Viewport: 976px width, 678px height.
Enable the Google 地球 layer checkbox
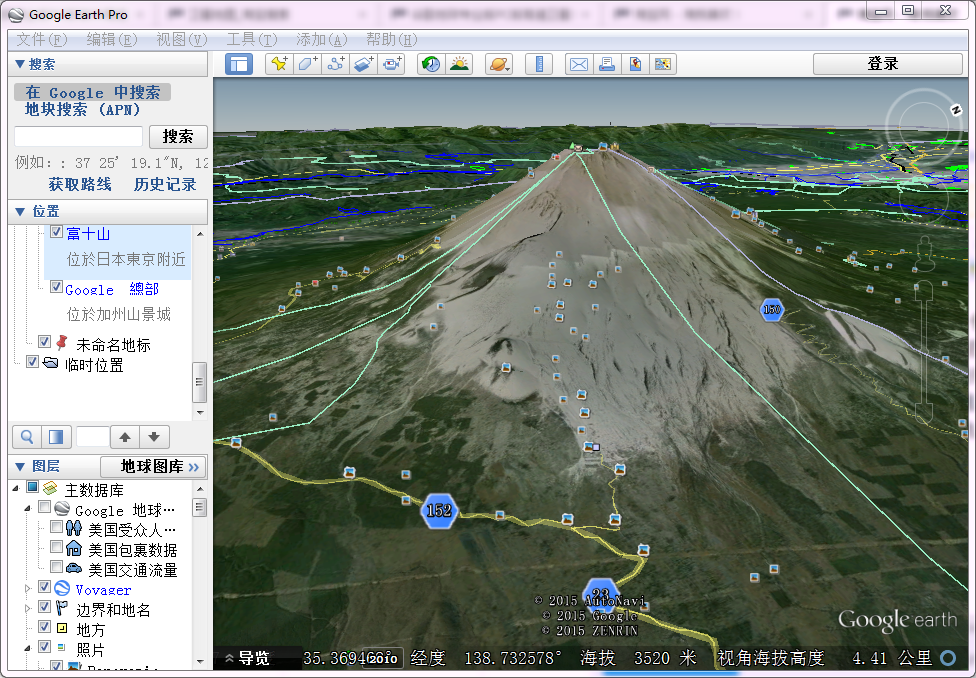44,507
